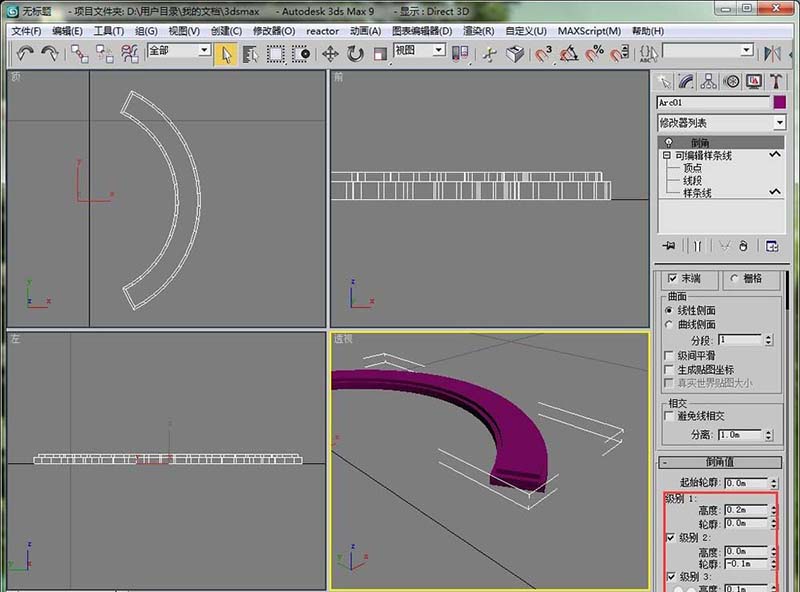Select 顶点 sub-object in modifier stack
Screen dimensions: 800x592
pos(692,169)
